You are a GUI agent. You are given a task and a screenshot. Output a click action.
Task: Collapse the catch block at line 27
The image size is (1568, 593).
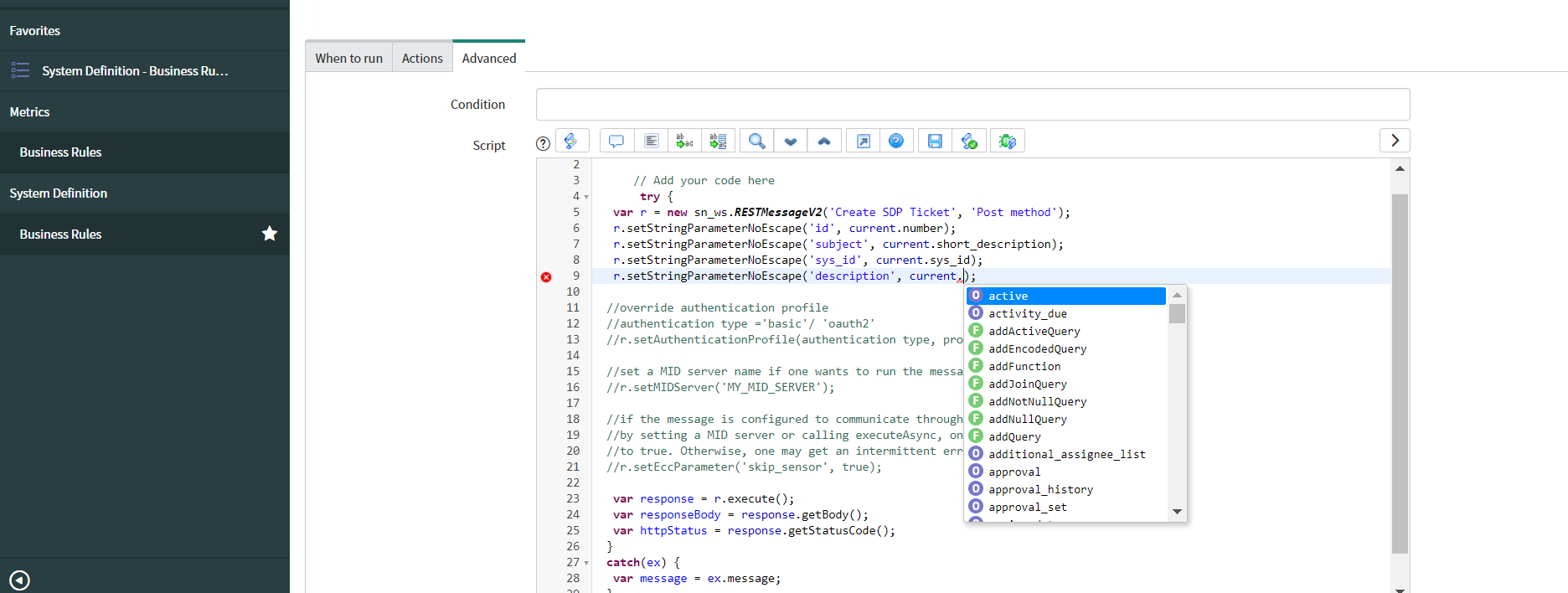point(586,563)
